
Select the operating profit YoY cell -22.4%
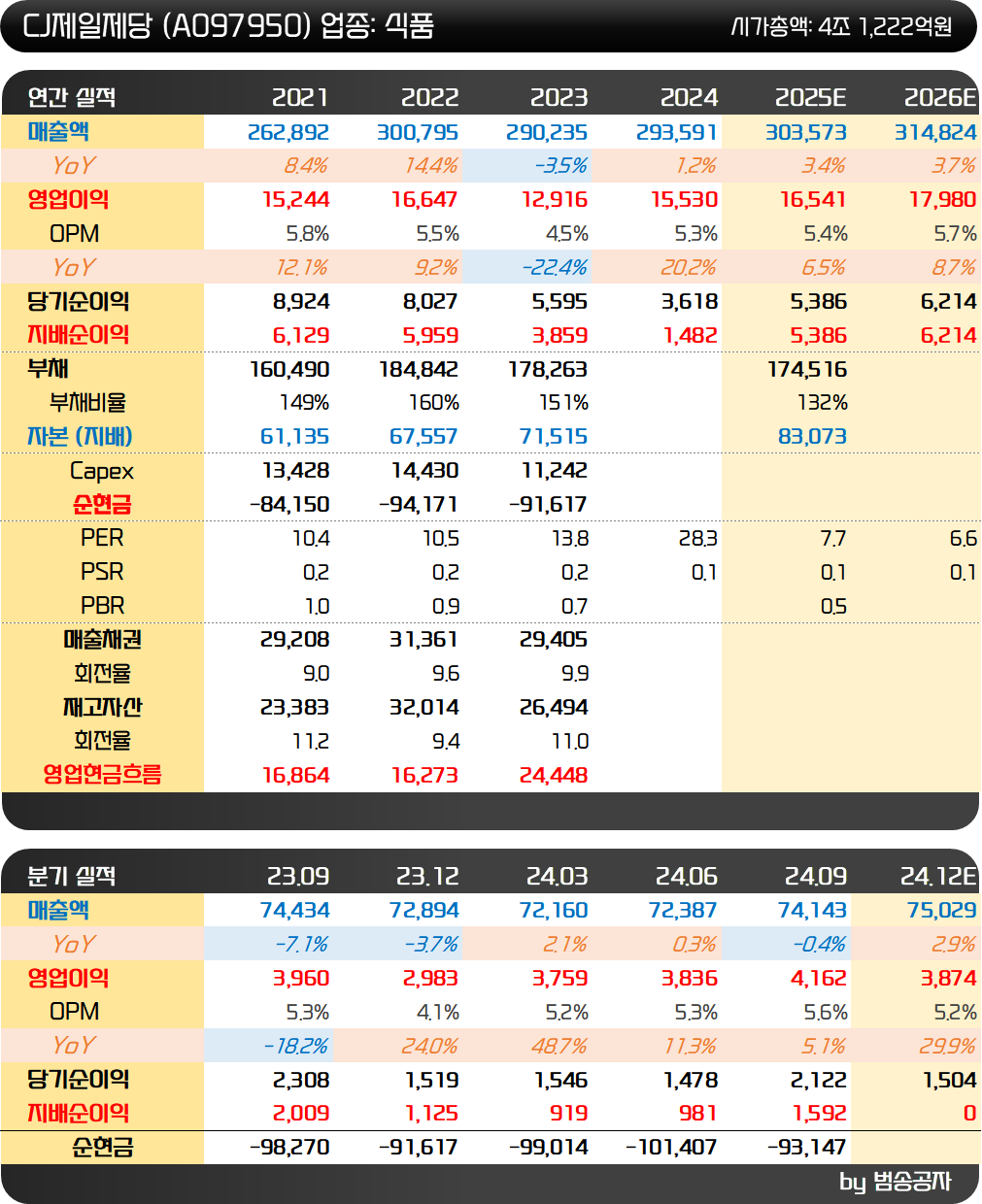[x=555, y=268]
